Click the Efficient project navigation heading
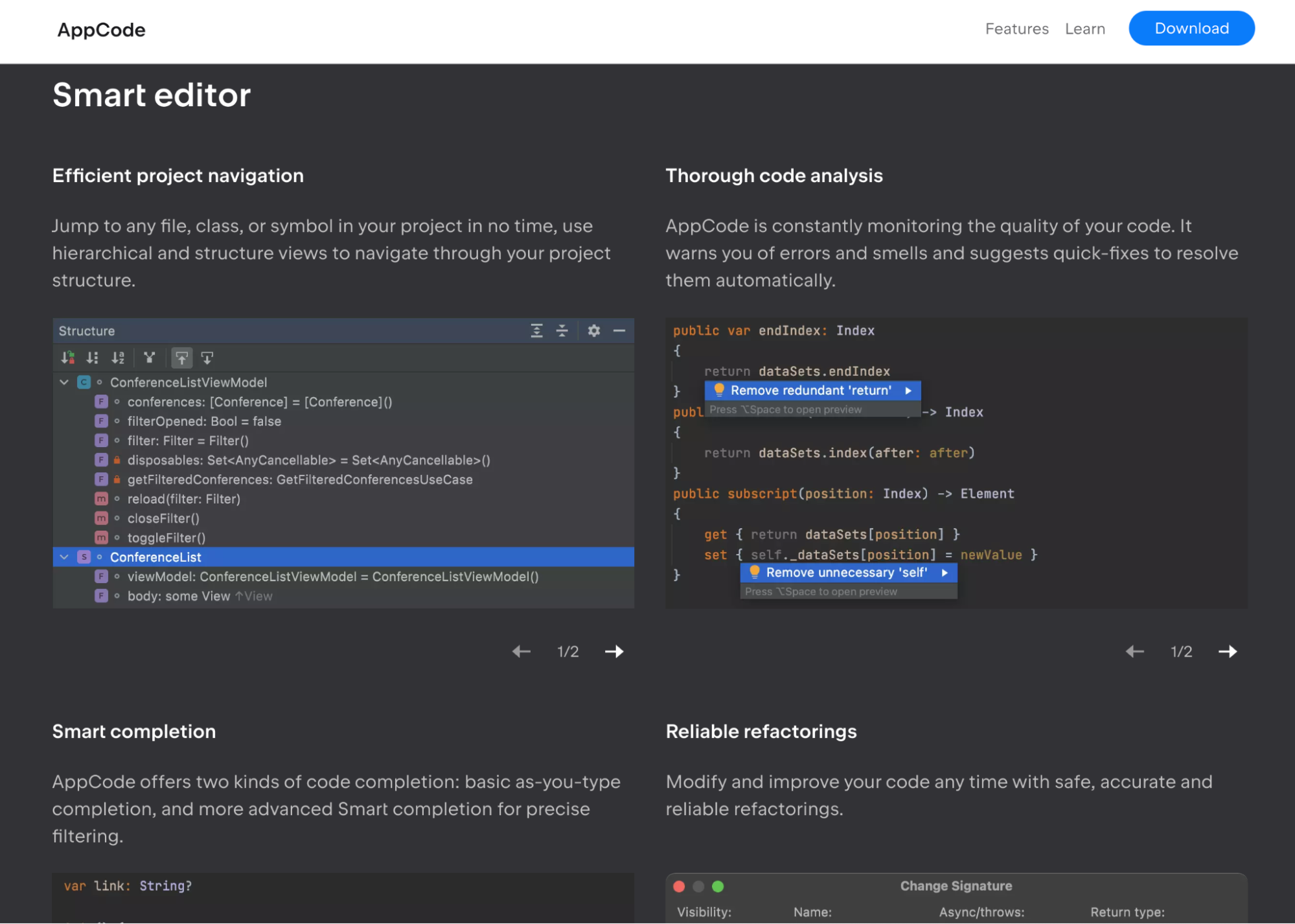 [x=178, y=176]
